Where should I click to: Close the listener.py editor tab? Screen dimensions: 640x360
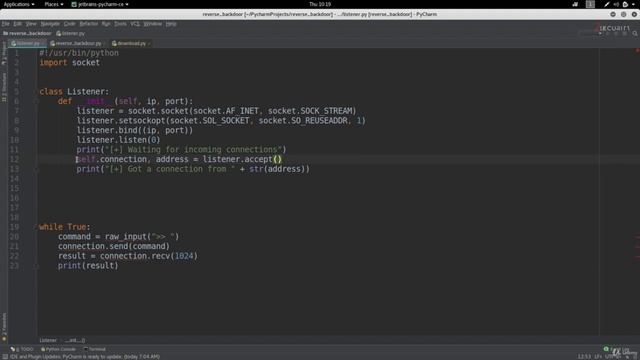[43, 44]
